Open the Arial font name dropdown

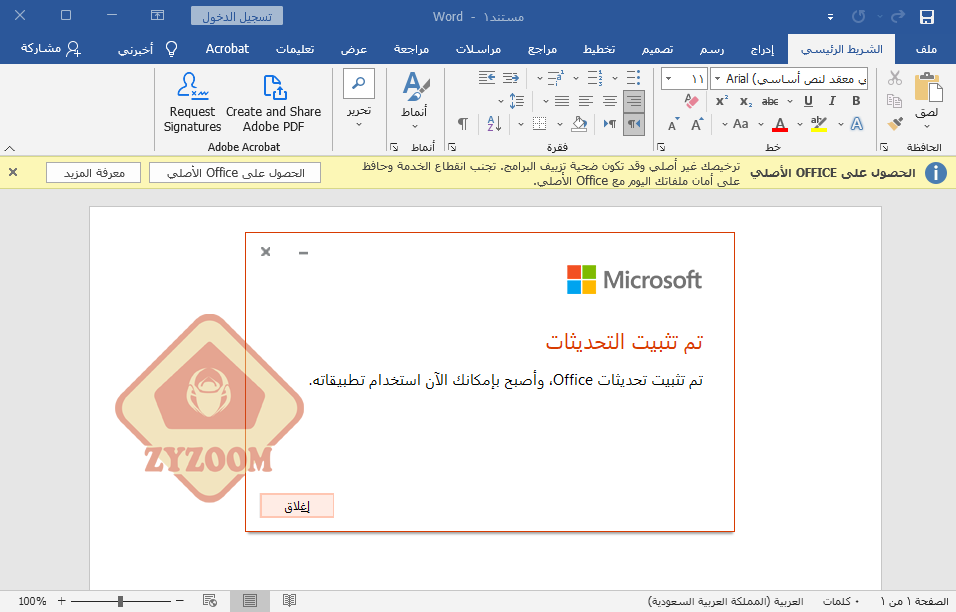(x=718, y=79)
